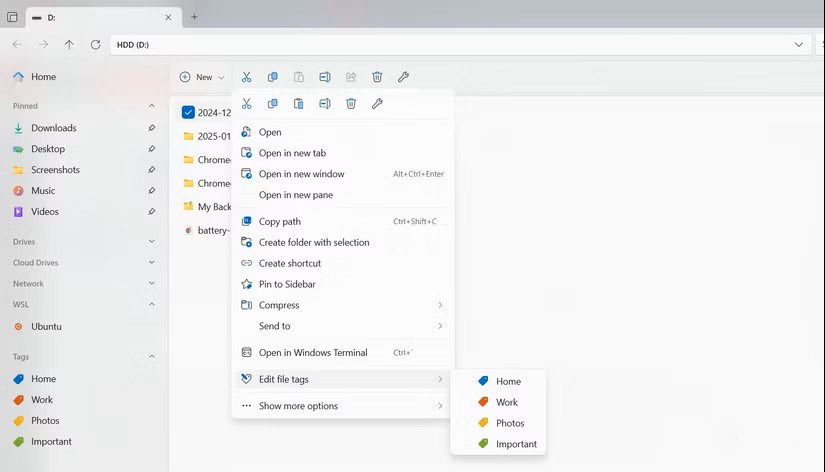Go back with the left arrow

(x=17, y=45)
